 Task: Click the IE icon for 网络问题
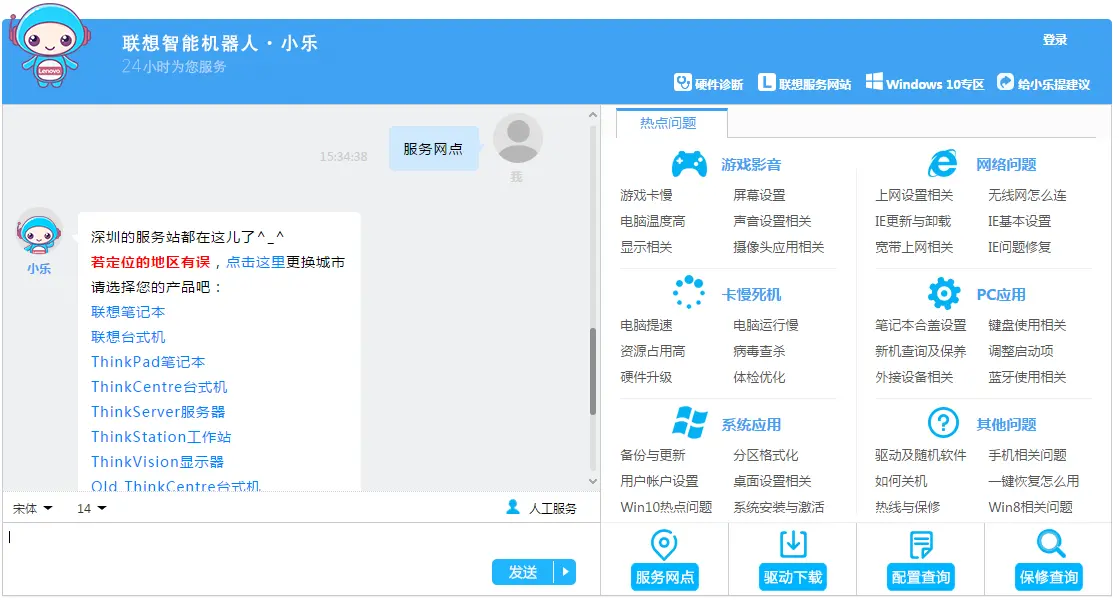tap(943, 164)
